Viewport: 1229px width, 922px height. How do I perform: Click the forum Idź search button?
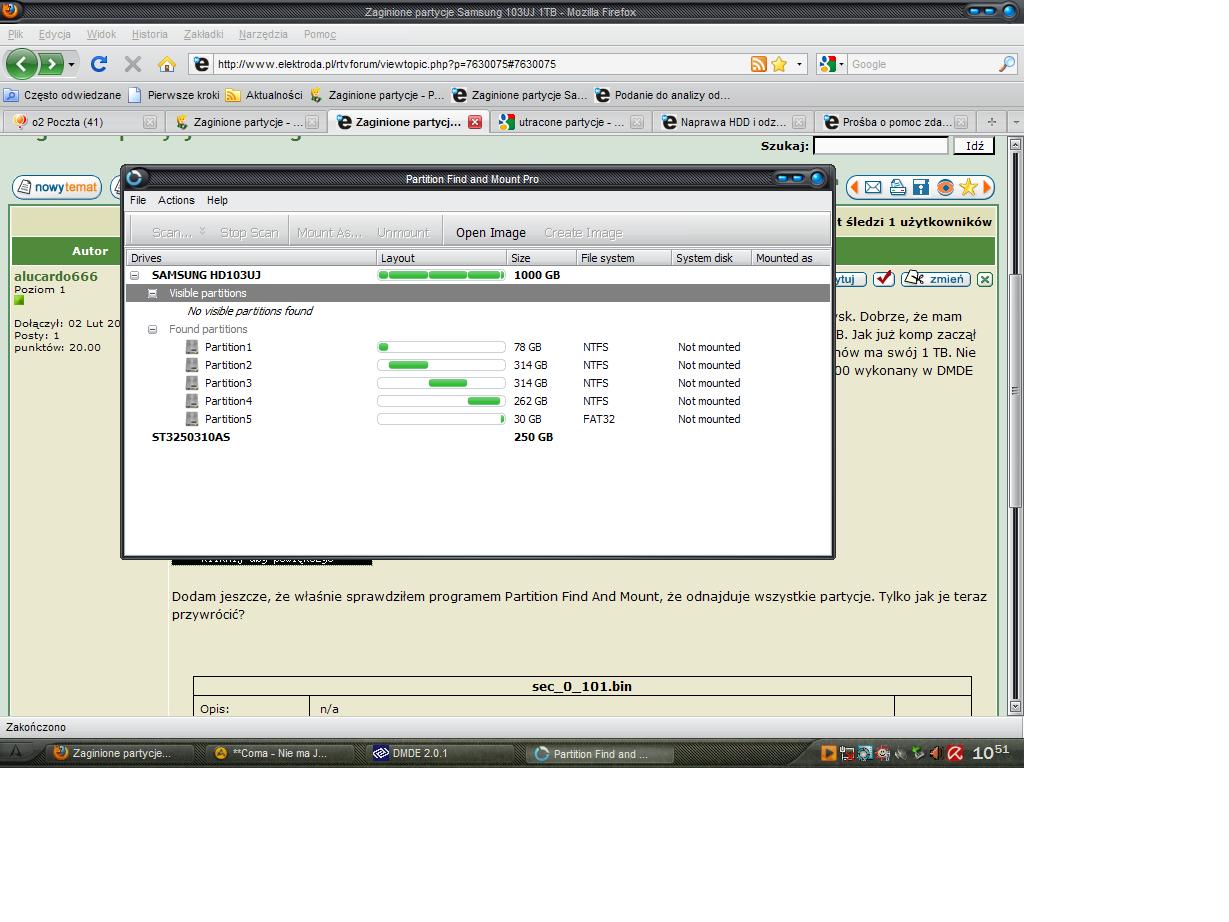974,146
